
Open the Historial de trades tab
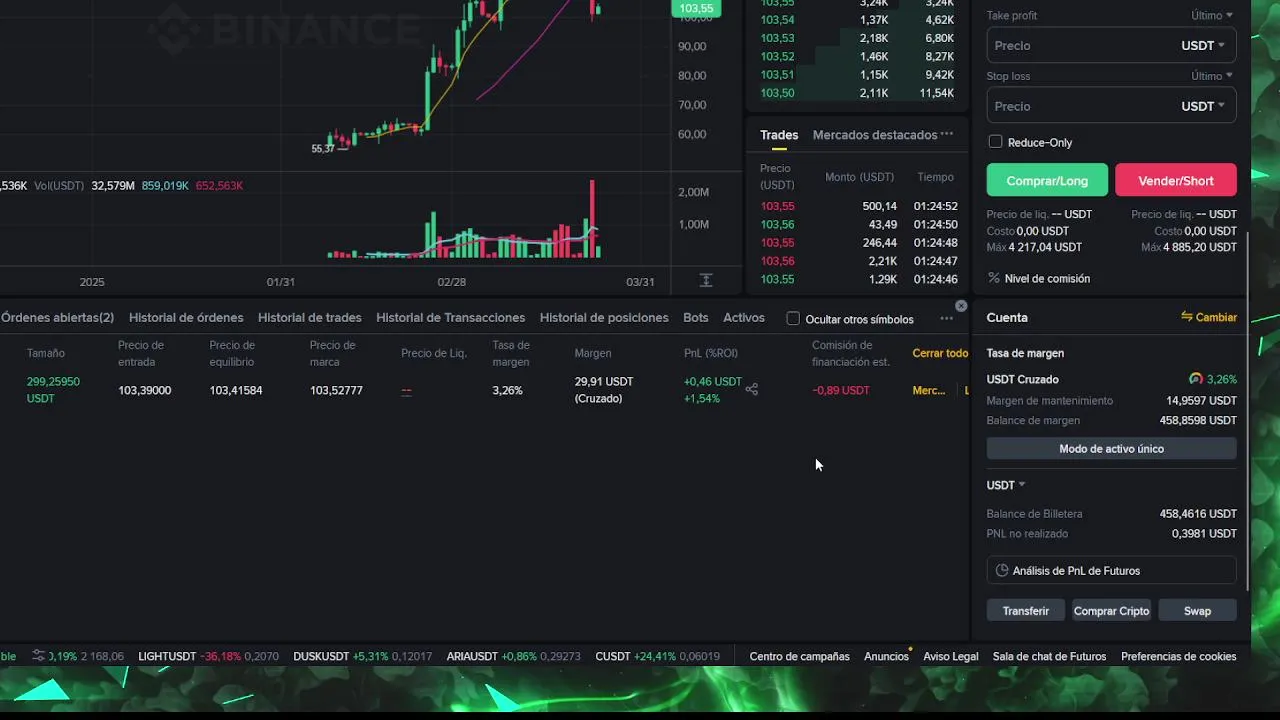[310, 318]
